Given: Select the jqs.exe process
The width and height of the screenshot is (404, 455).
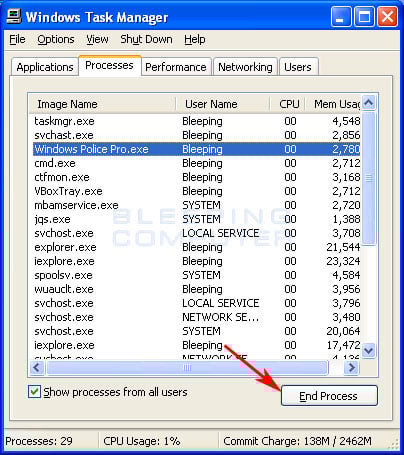Looking at the screenshot, I should click(x=197, y=219).
